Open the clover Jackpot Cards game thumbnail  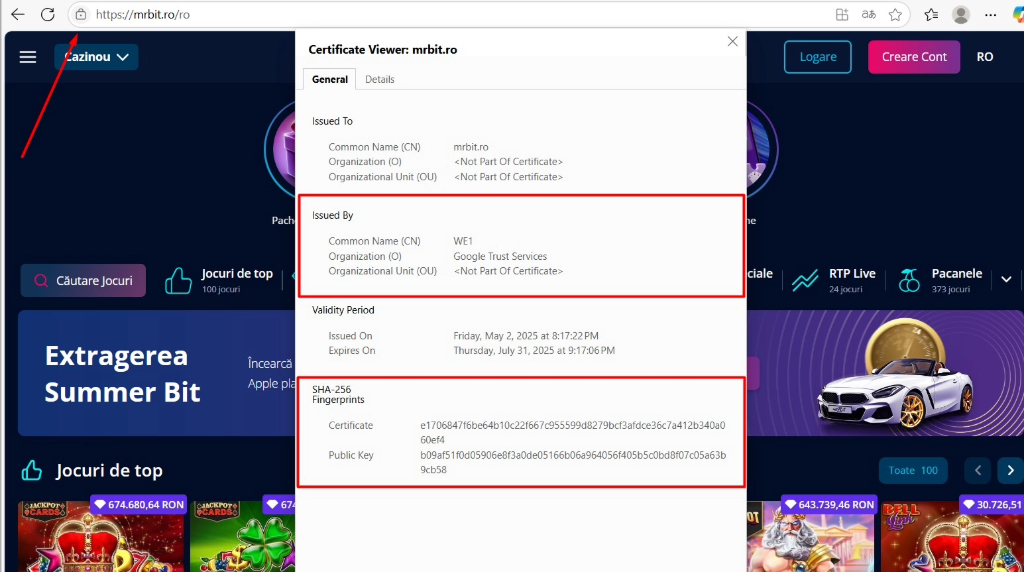click(x=242, y=535)
